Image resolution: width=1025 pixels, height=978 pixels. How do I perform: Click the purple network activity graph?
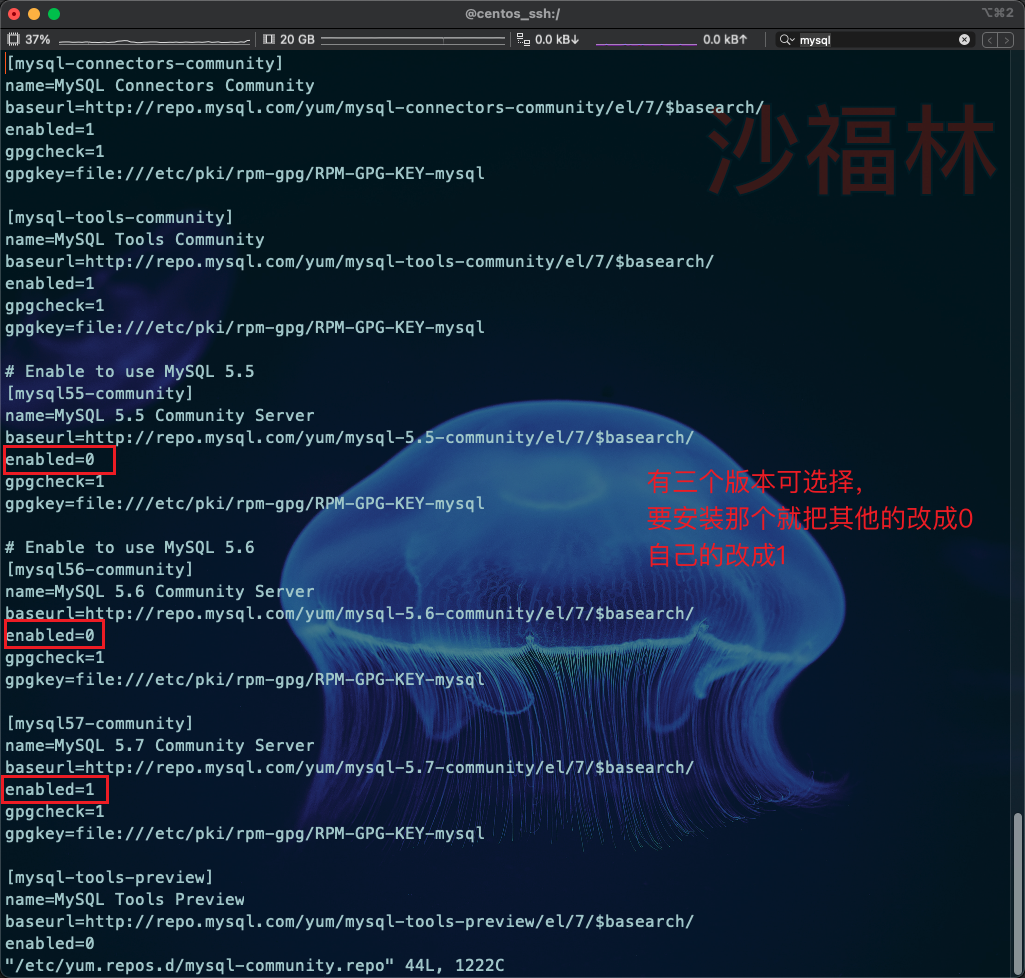tap(646, 42)
